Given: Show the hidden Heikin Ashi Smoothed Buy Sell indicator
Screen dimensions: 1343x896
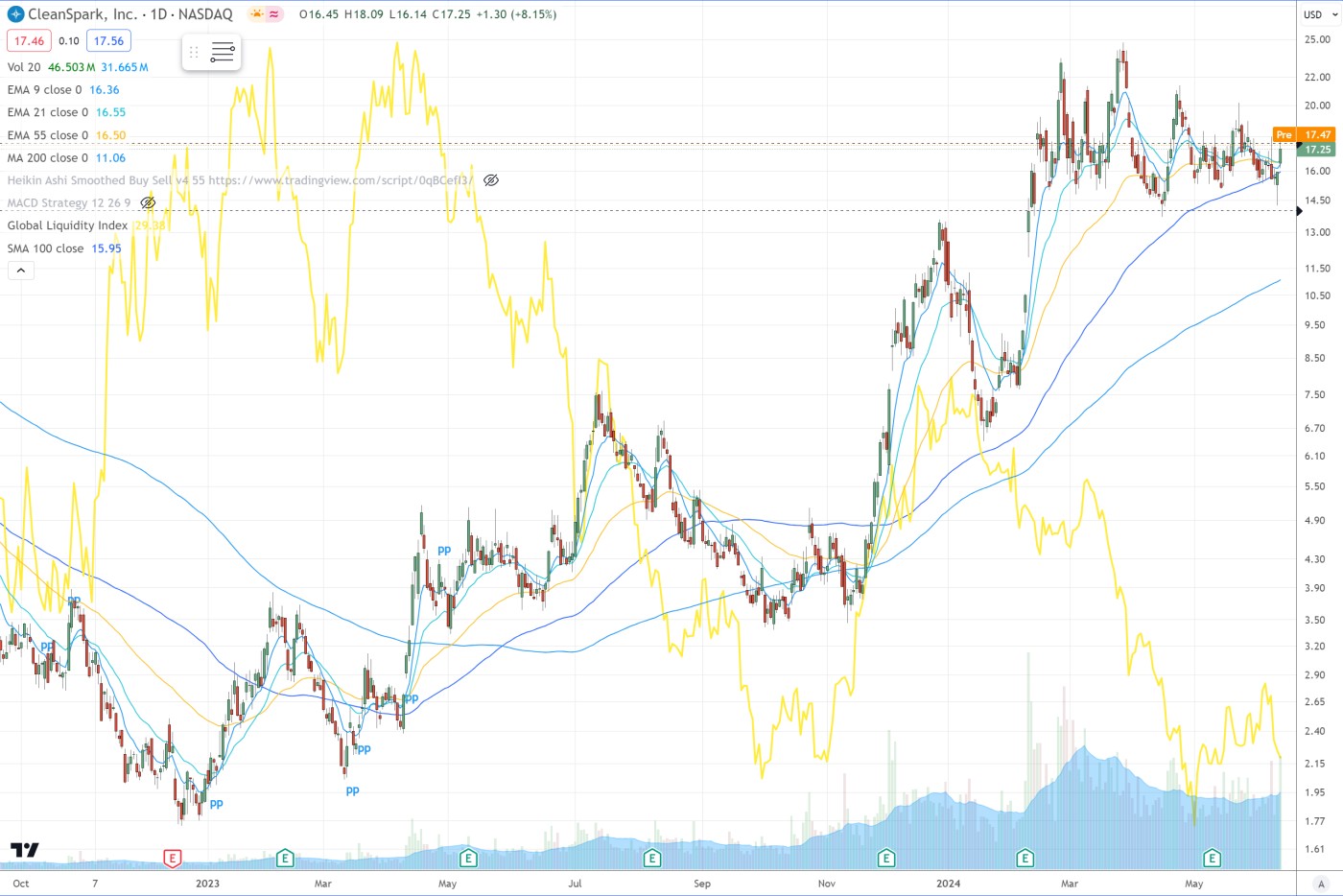Looking at the screenshot, I should (491, 180).
